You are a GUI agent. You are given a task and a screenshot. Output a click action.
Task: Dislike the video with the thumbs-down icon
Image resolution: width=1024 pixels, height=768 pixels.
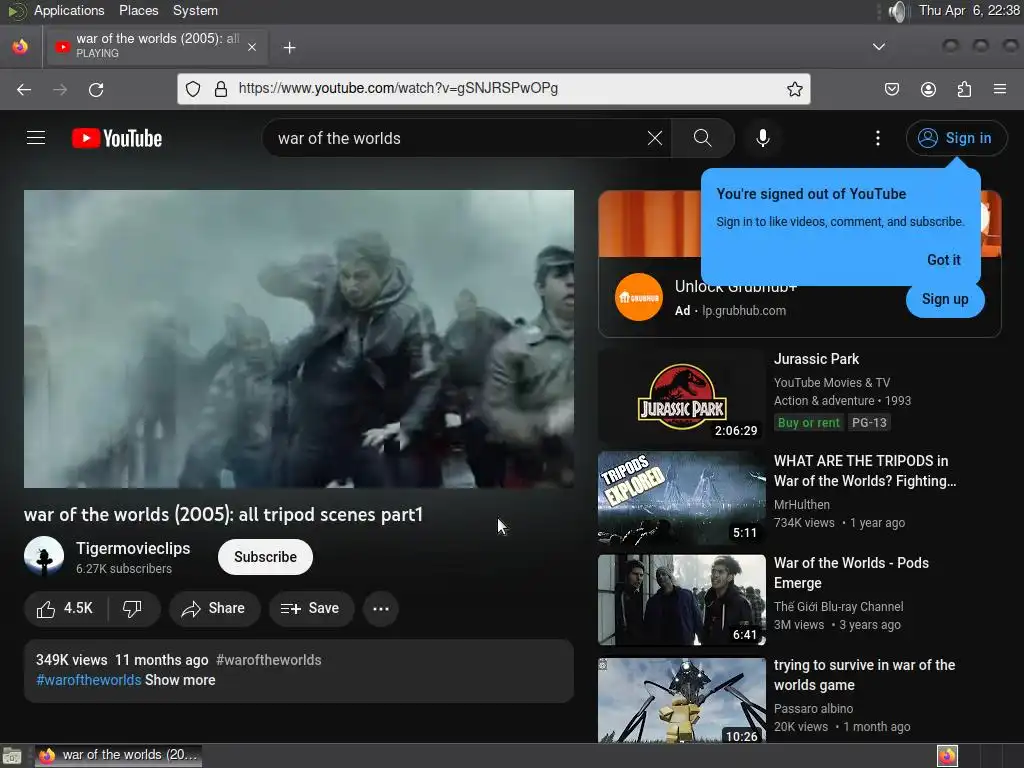point(133,609)
